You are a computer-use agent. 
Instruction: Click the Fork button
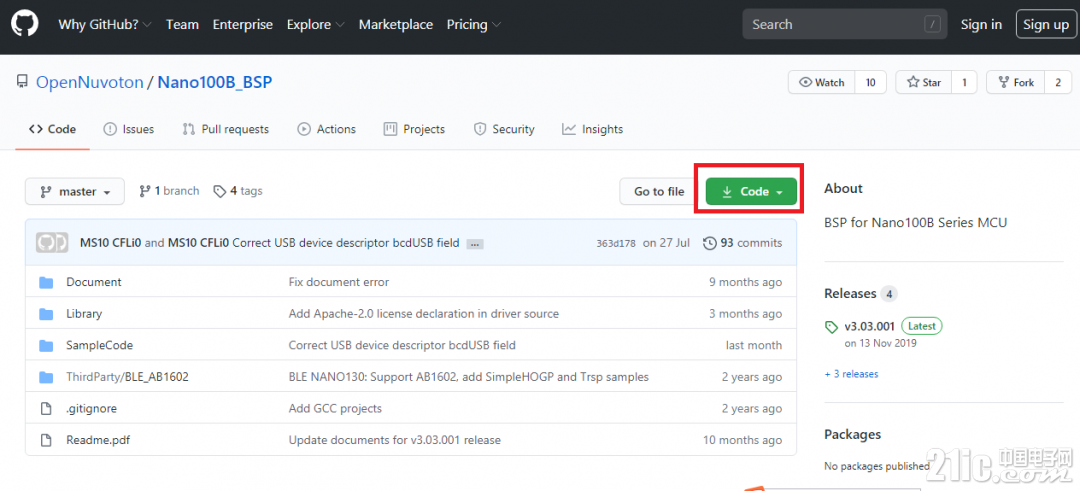pos(1016,83)
